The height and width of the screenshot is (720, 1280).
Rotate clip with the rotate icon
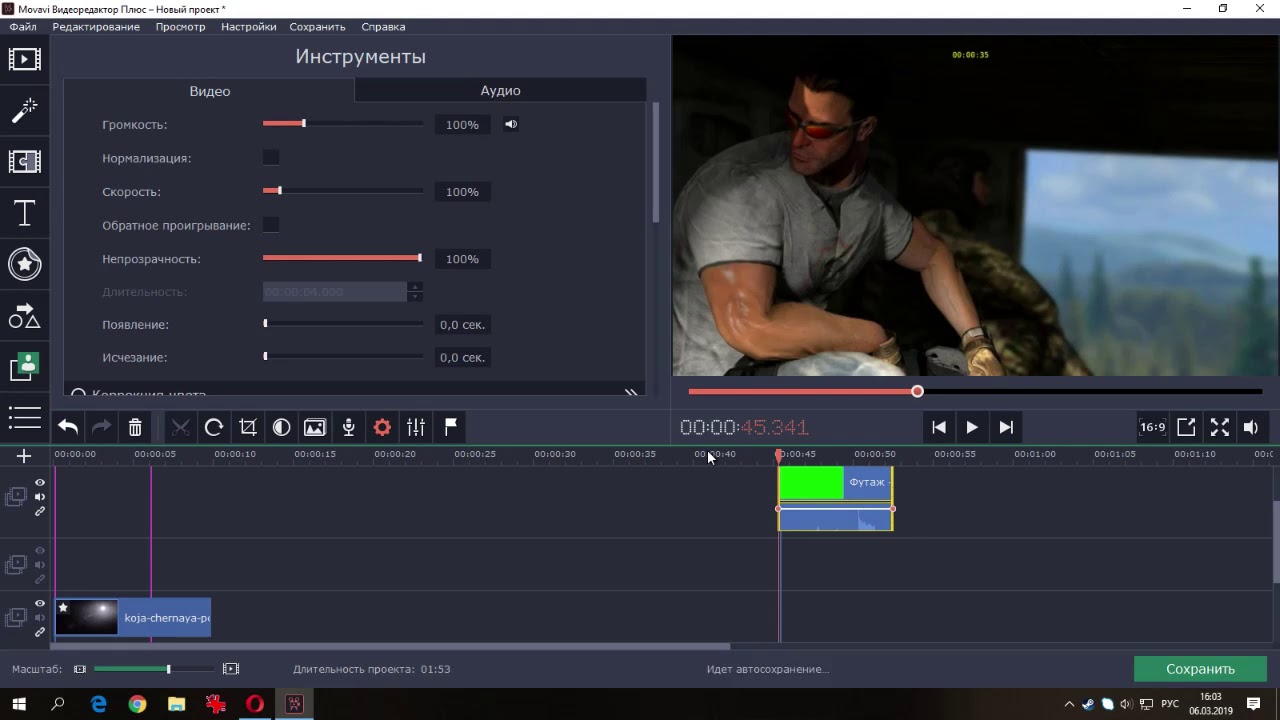(214, 428)
